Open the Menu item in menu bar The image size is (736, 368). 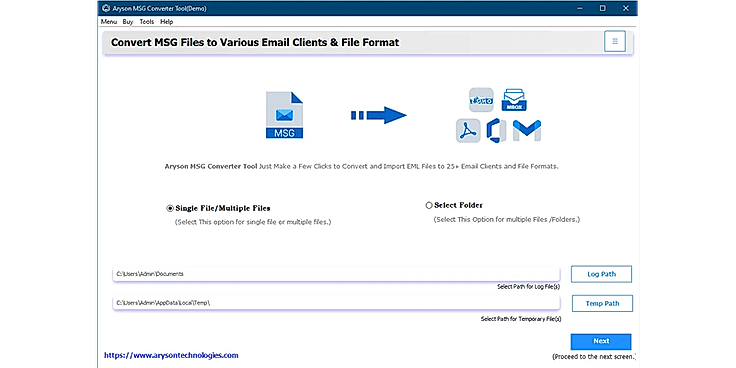click(x=108, y=22)
